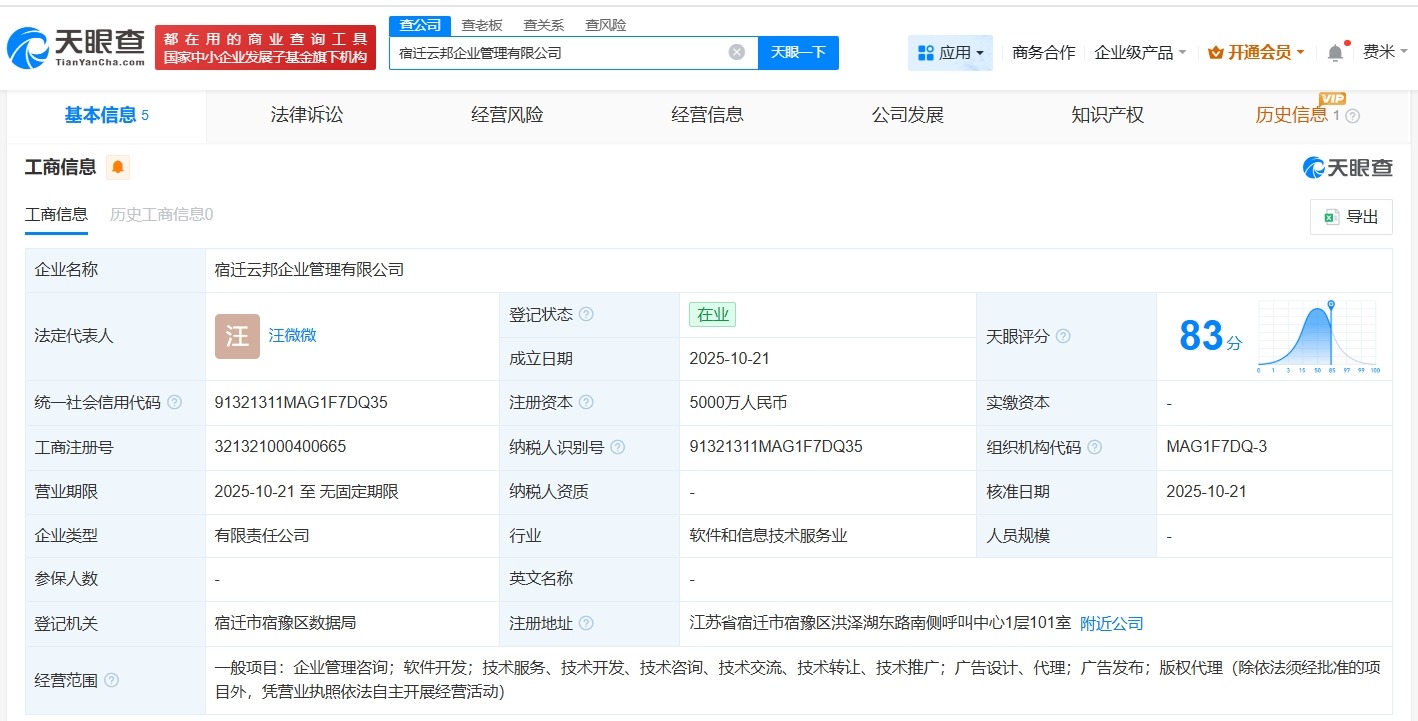Open the 附近公司 link

point(1110,623)
